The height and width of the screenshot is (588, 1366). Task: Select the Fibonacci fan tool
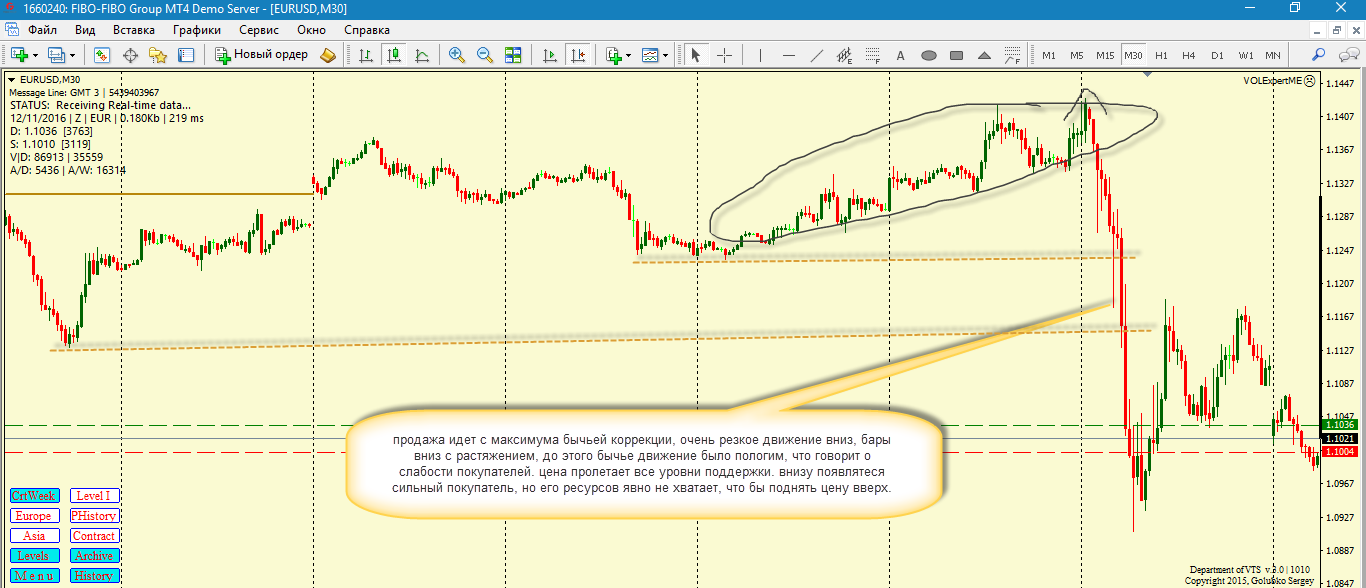1013,55
